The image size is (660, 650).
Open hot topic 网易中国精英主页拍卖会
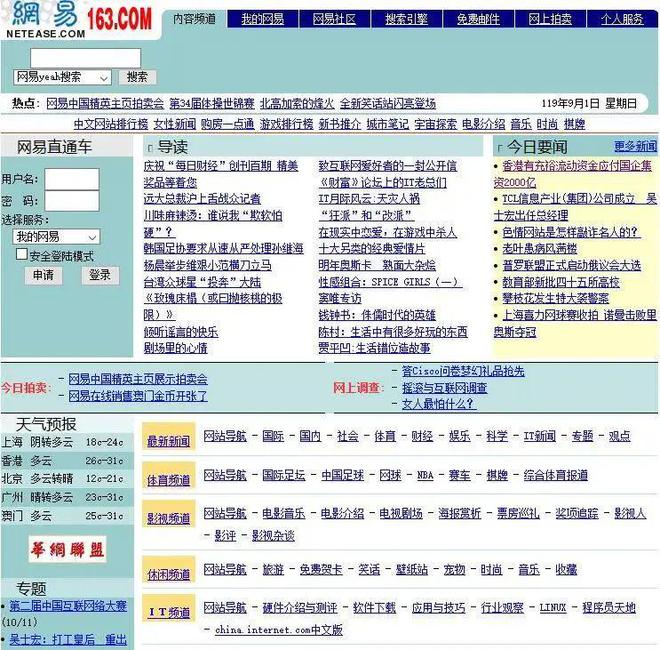tap(105, 103)
